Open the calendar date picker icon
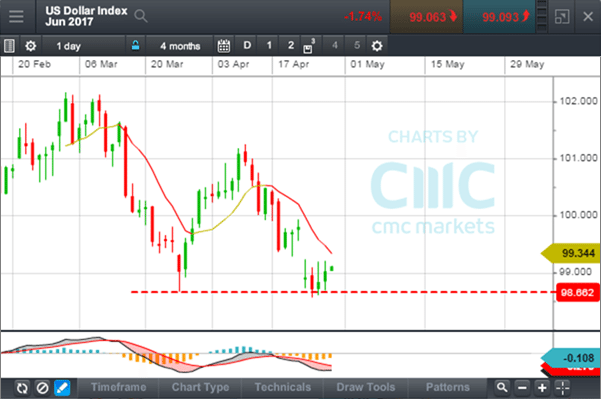 pos(224,46)
